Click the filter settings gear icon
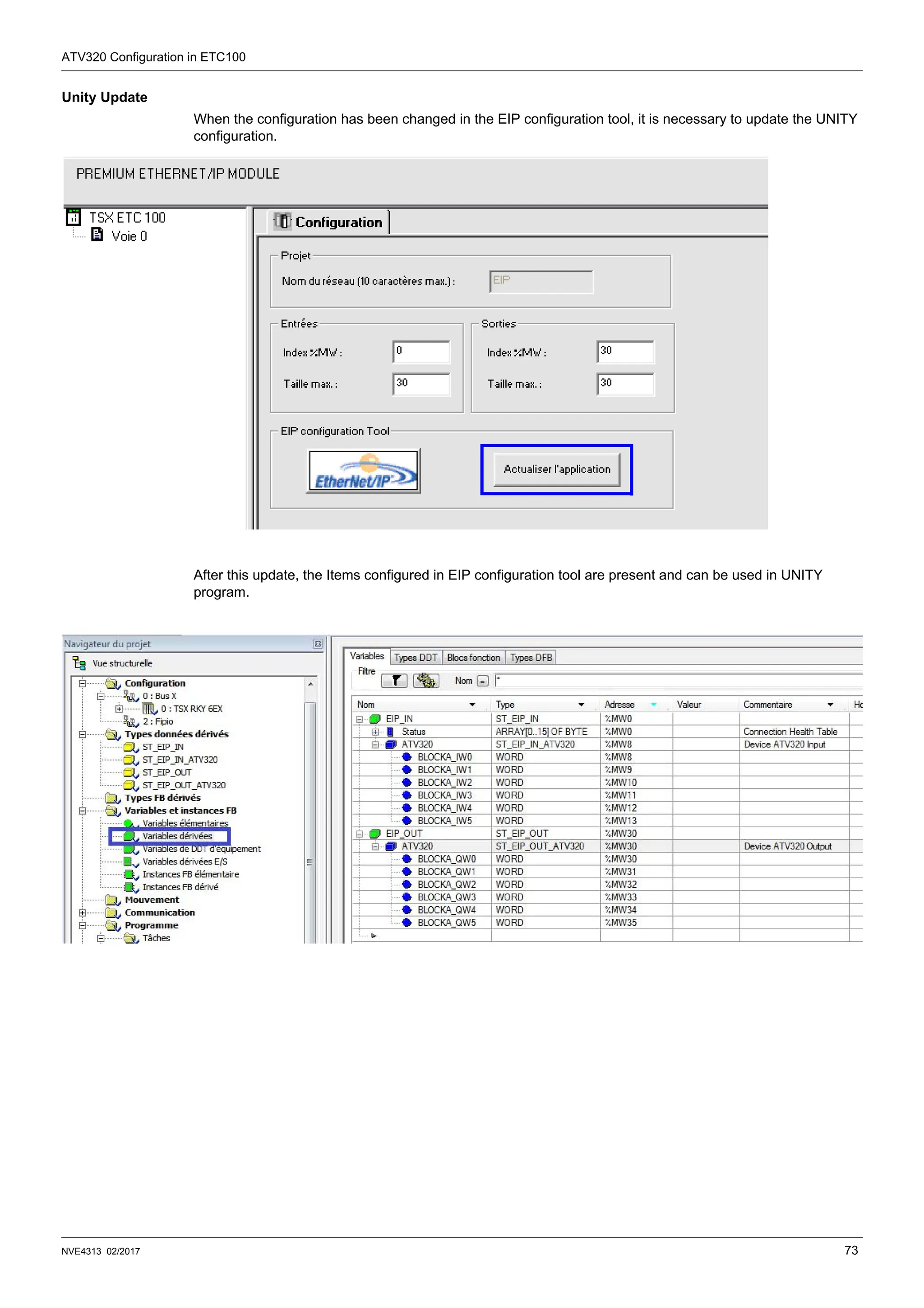This screenshot has height=1308, width=924. [426, 681]
